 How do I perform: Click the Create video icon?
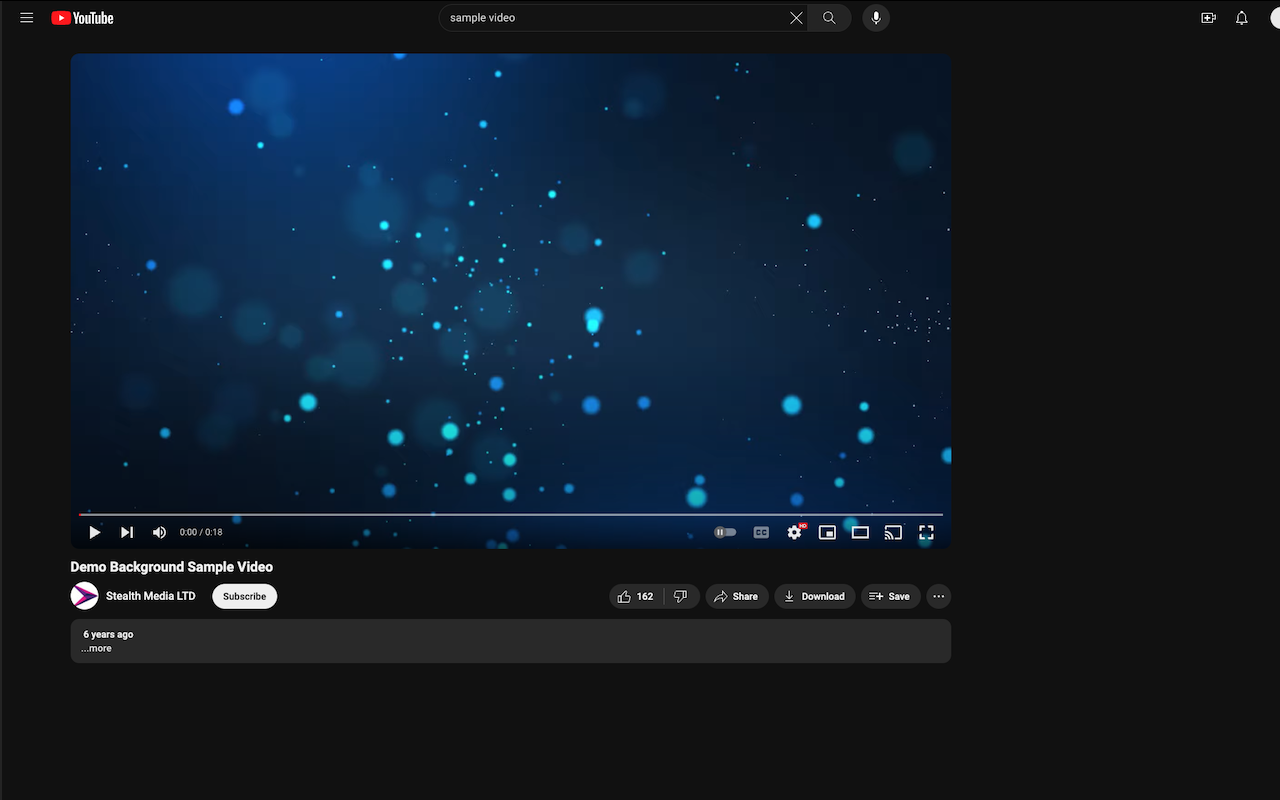[1208, 18]
